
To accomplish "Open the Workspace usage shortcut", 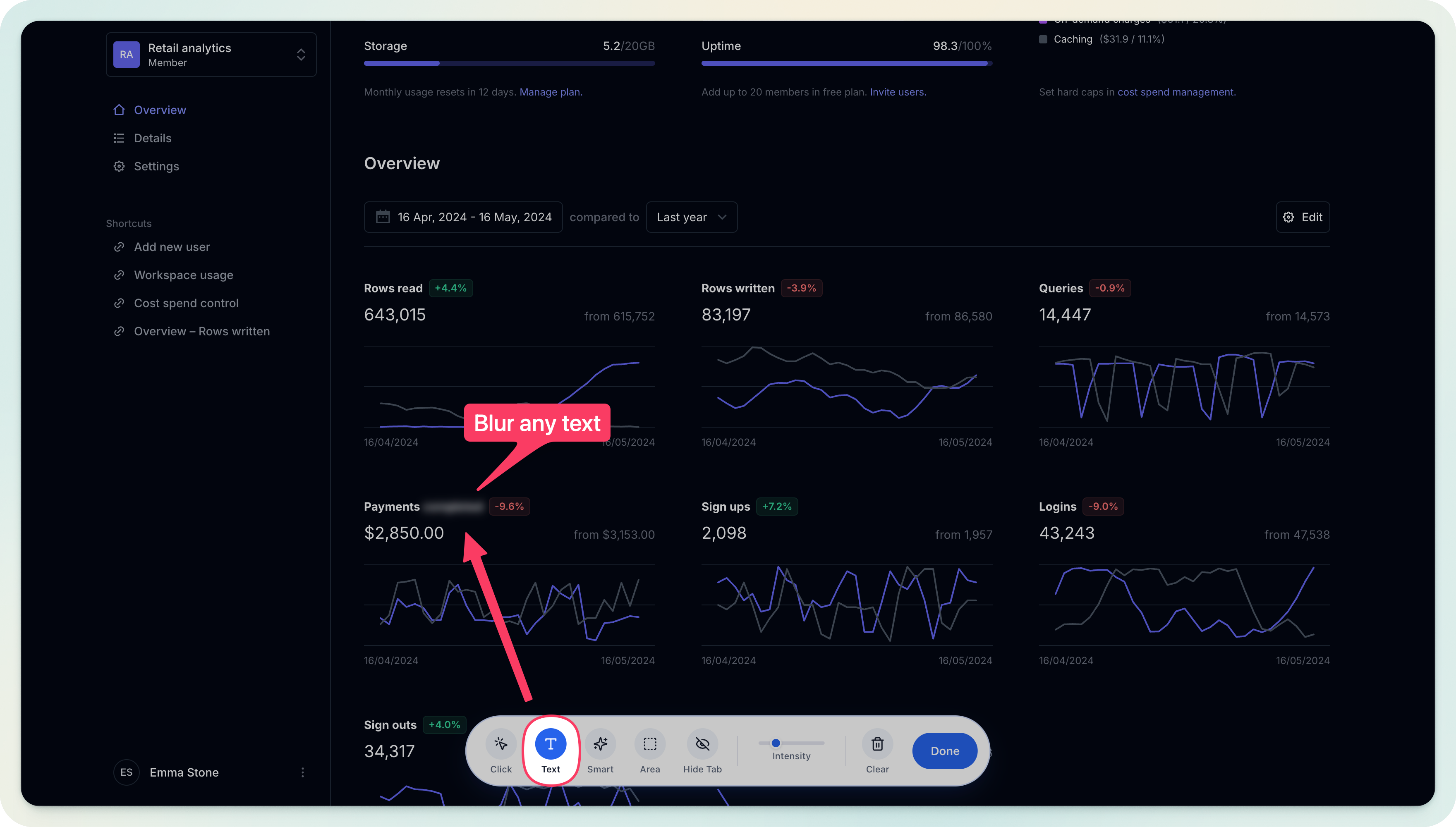I will pyautogui.click(x=184, y=275).
